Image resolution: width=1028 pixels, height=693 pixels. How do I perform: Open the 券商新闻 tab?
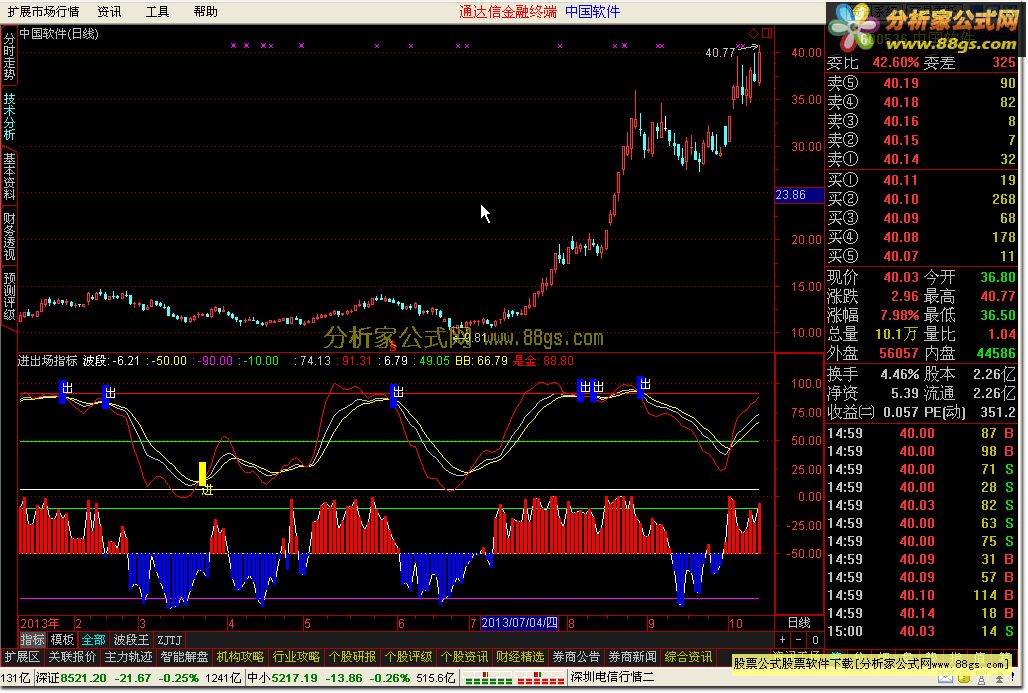(632, 656)
